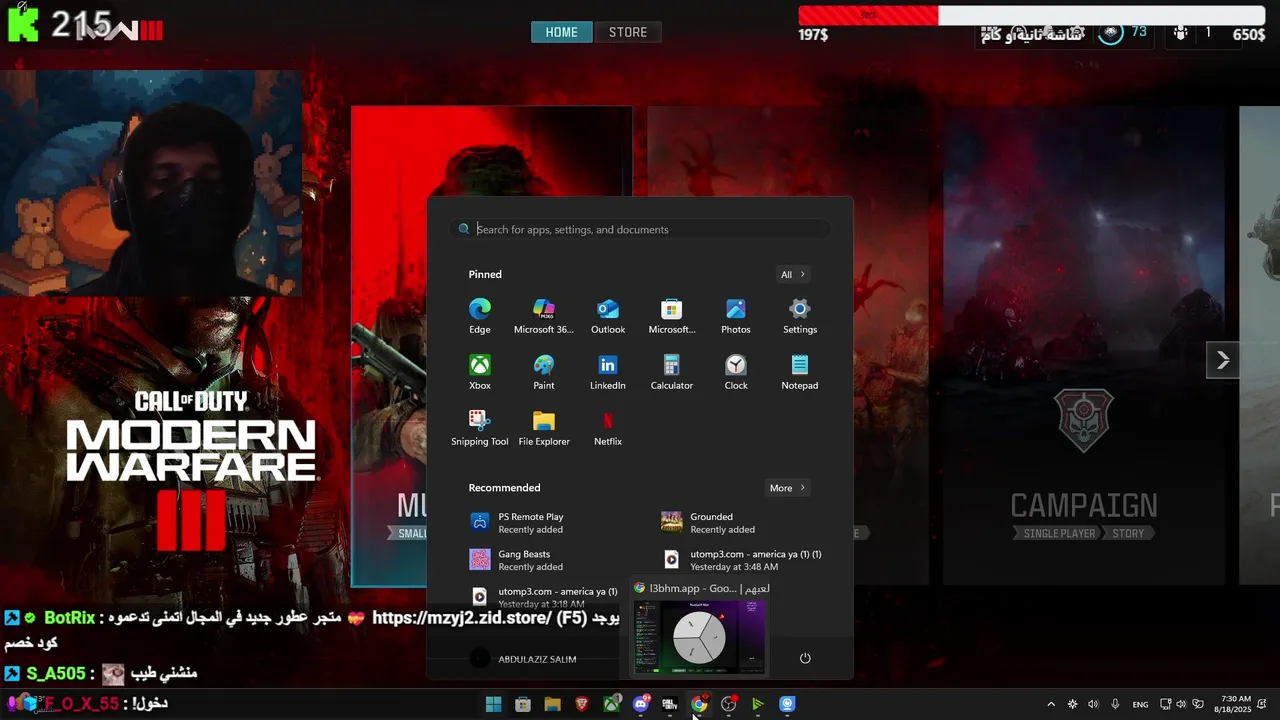Open utomp3.com file from Yesterday 3:48 AM

[x=741, y=560]
